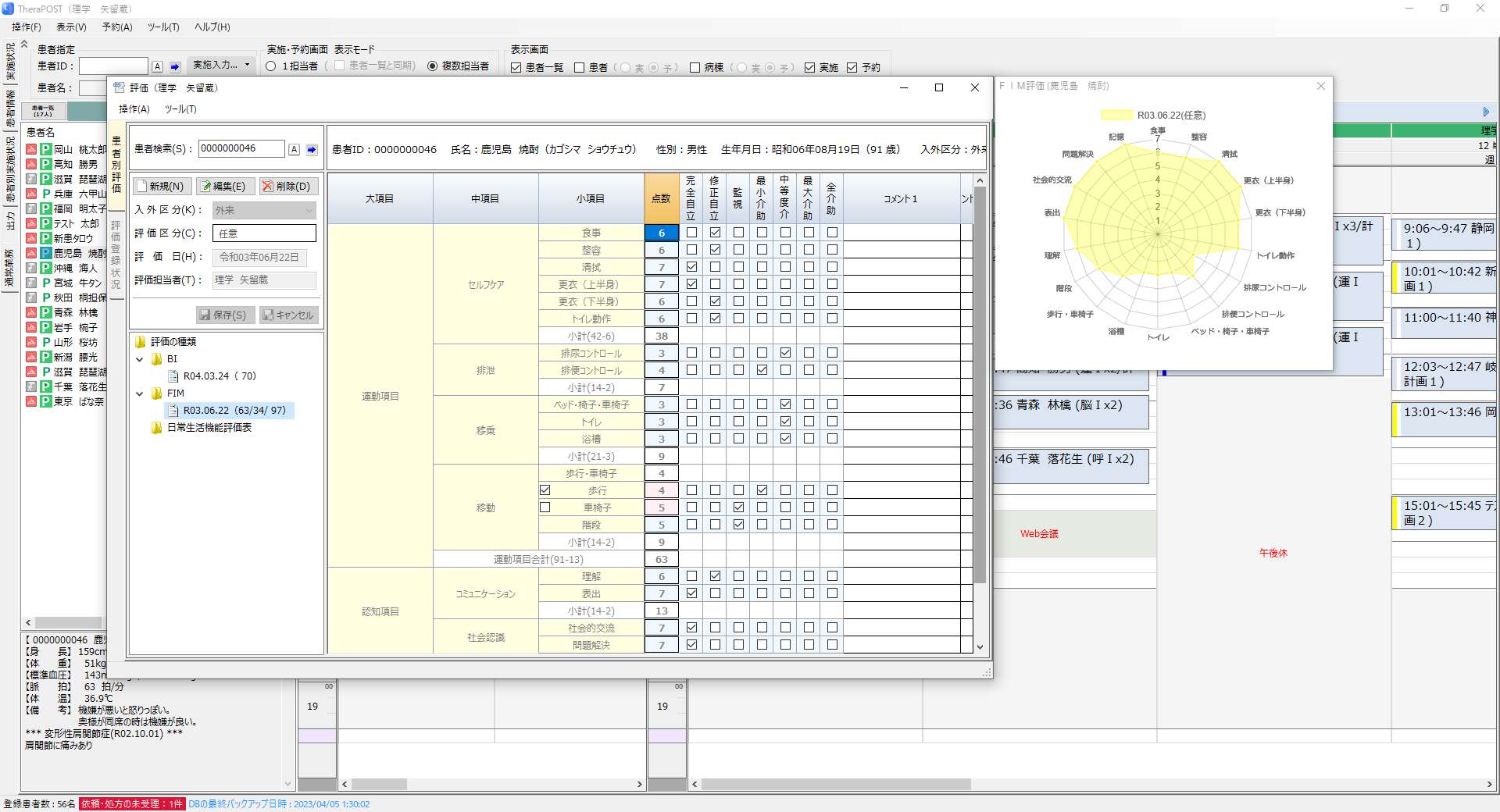Switch to 評価登録状況 vertical tab
Screen dimensions: 1500x812
click(116, 255)
